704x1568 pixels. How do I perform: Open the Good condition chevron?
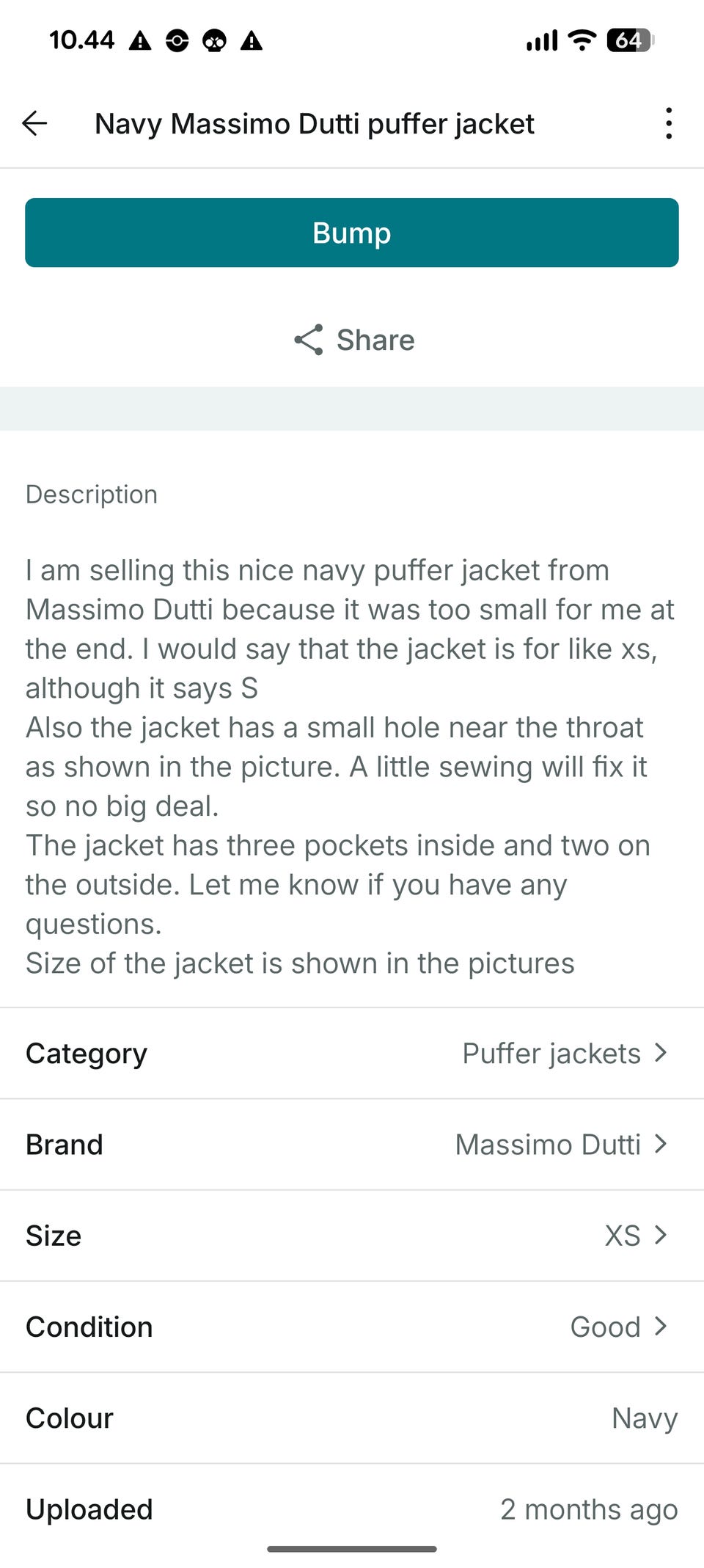[x=661, y=1326]
